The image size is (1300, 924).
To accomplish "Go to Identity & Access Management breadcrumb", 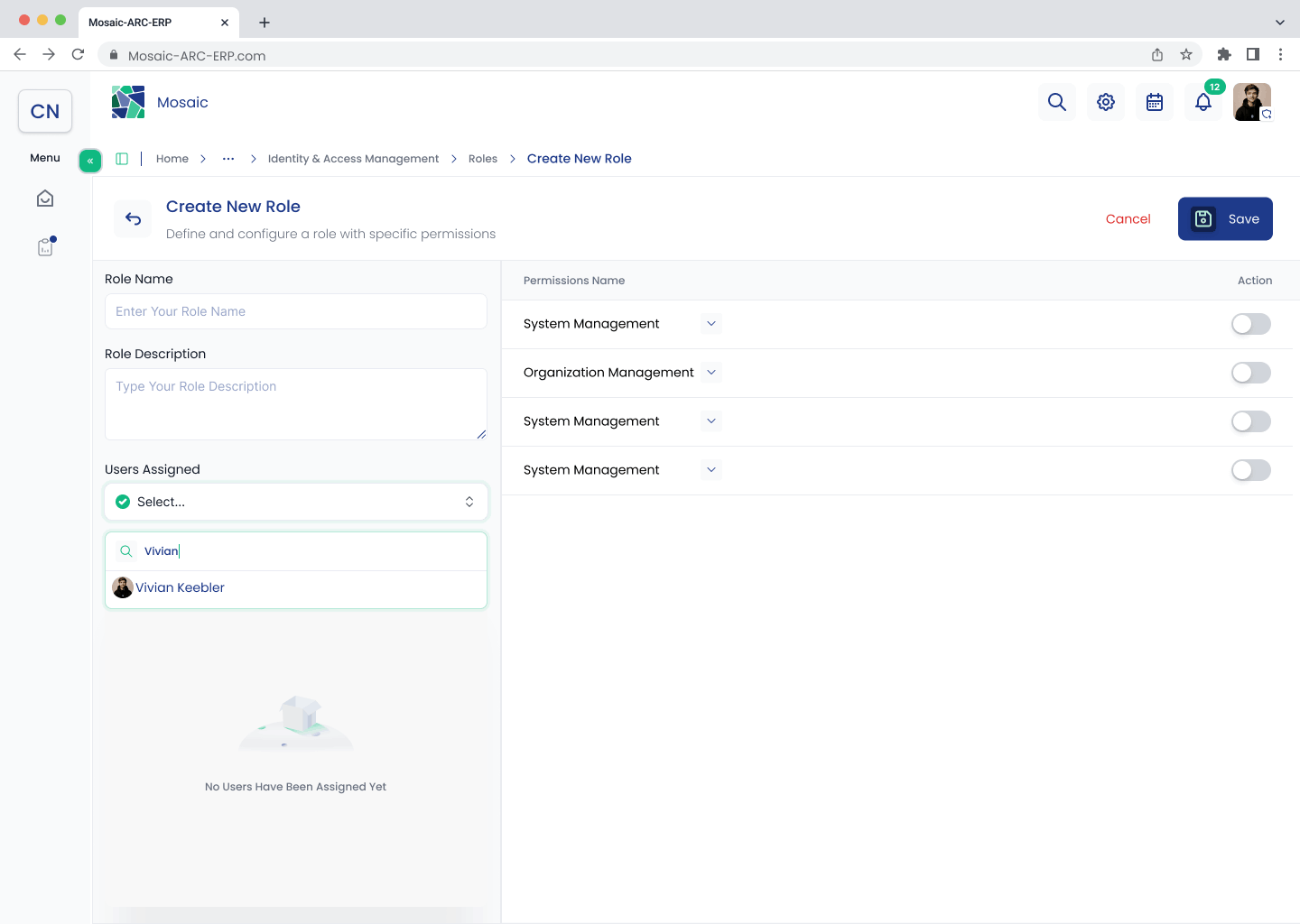I will tap(353, 159).
